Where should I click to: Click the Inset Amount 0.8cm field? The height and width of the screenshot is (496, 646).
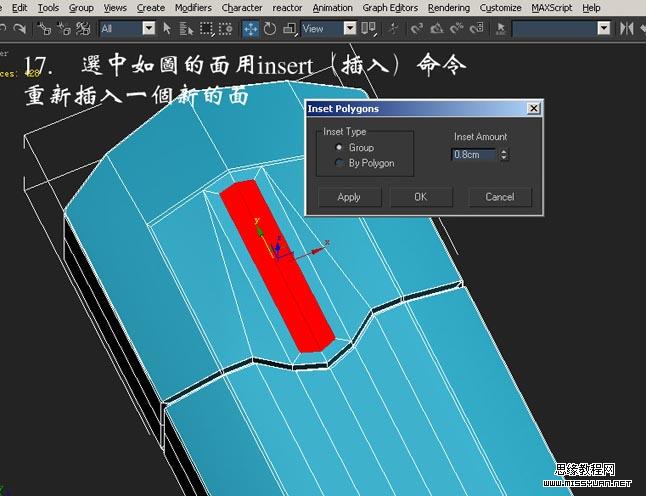tap(474, 154)
